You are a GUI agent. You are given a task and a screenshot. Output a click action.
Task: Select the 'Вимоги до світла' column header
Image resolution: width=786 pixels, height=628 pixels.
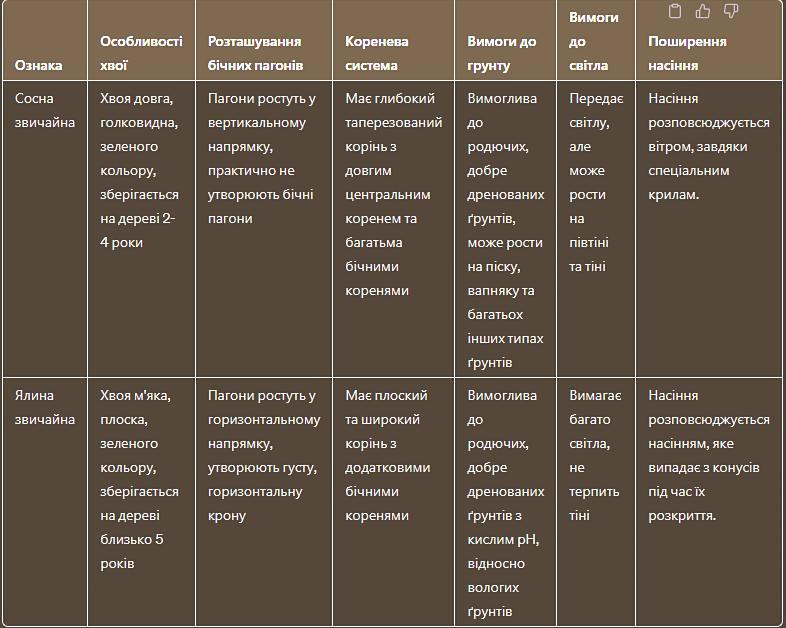[594, 41]
